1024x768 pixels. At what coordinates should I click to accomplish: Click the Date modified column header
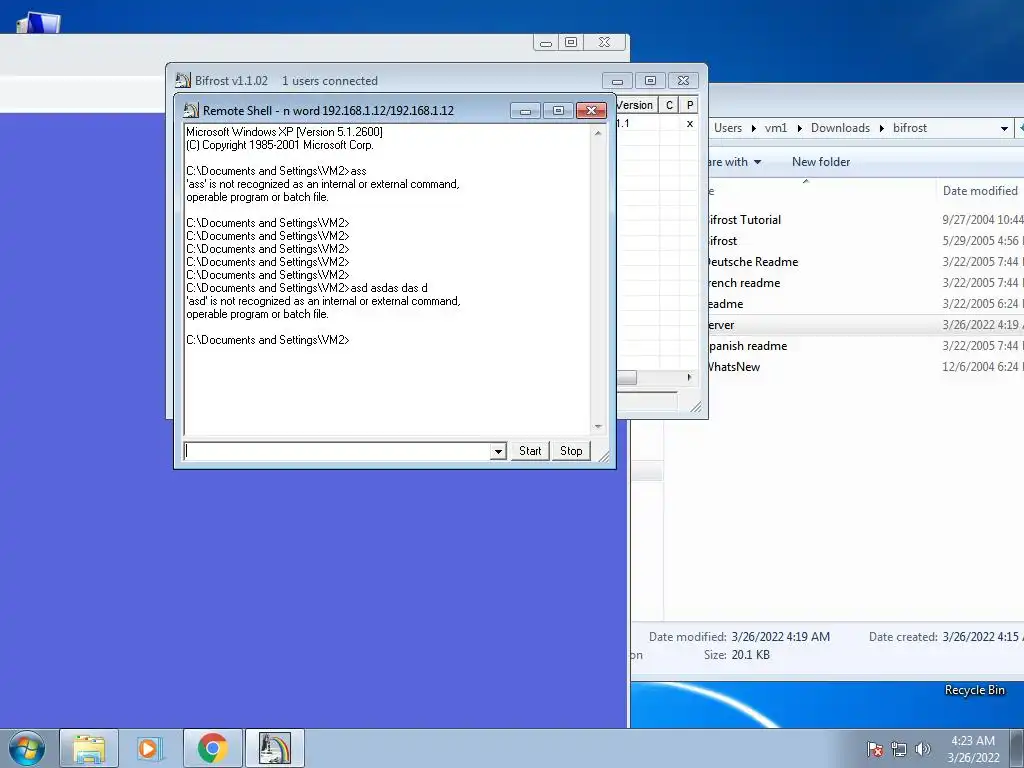980,191
